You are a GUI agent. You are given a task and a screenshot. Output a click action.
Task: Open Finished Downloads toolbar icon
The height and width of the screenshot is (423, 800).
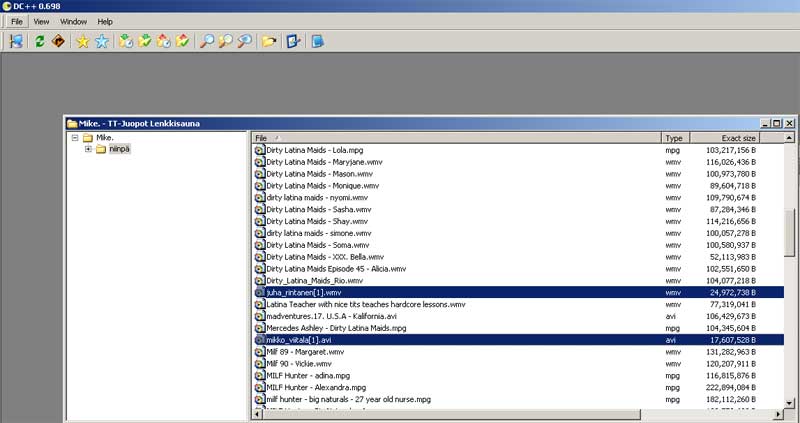(144, 41)
